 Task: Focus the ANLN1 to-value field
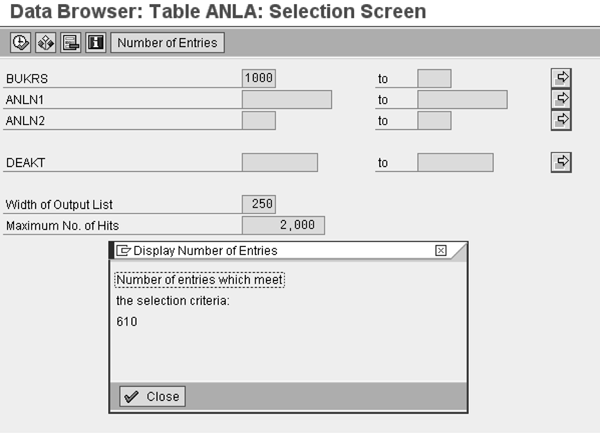pos(462,99)
